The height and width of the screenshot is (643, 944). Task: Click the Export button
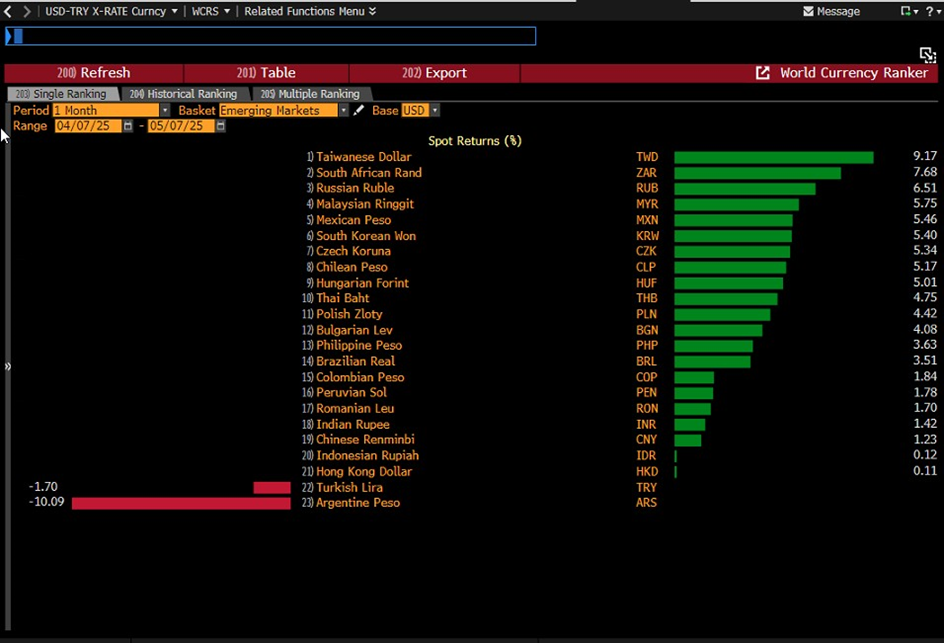click(x=434, y=73)
